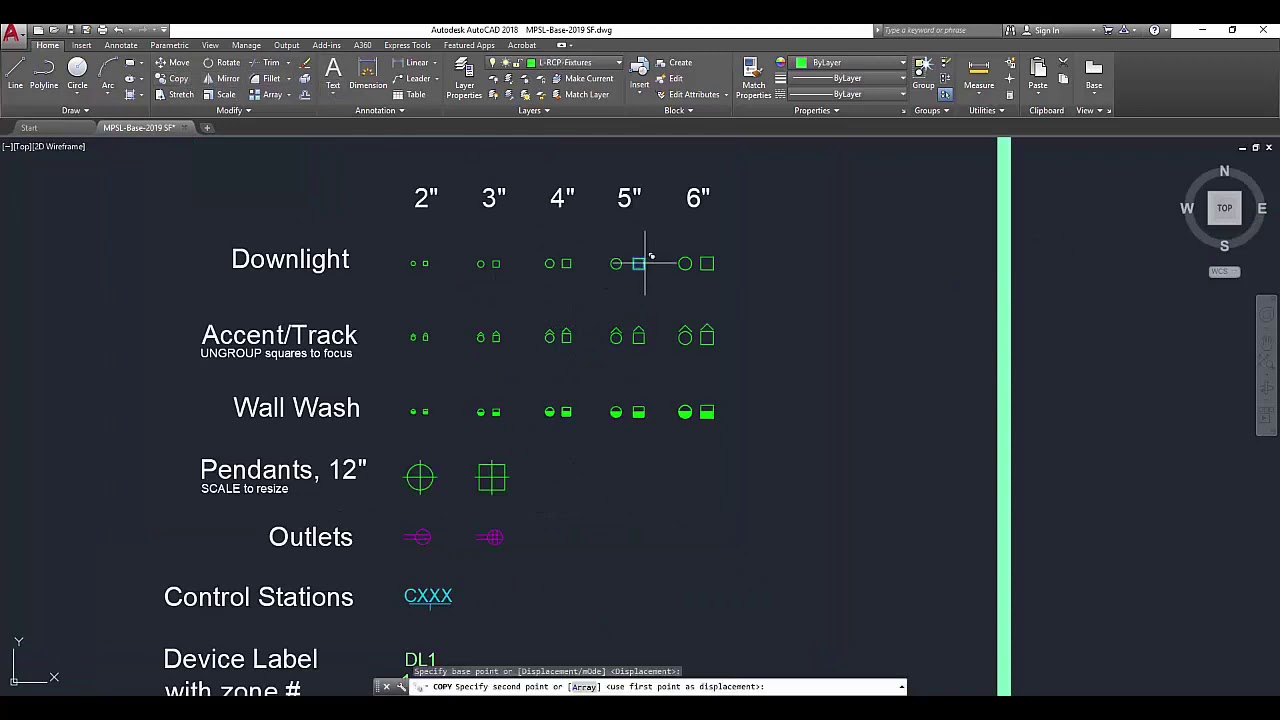1280x720 pixels.
Task: Select the Circle tool
Action: (77, 73)
